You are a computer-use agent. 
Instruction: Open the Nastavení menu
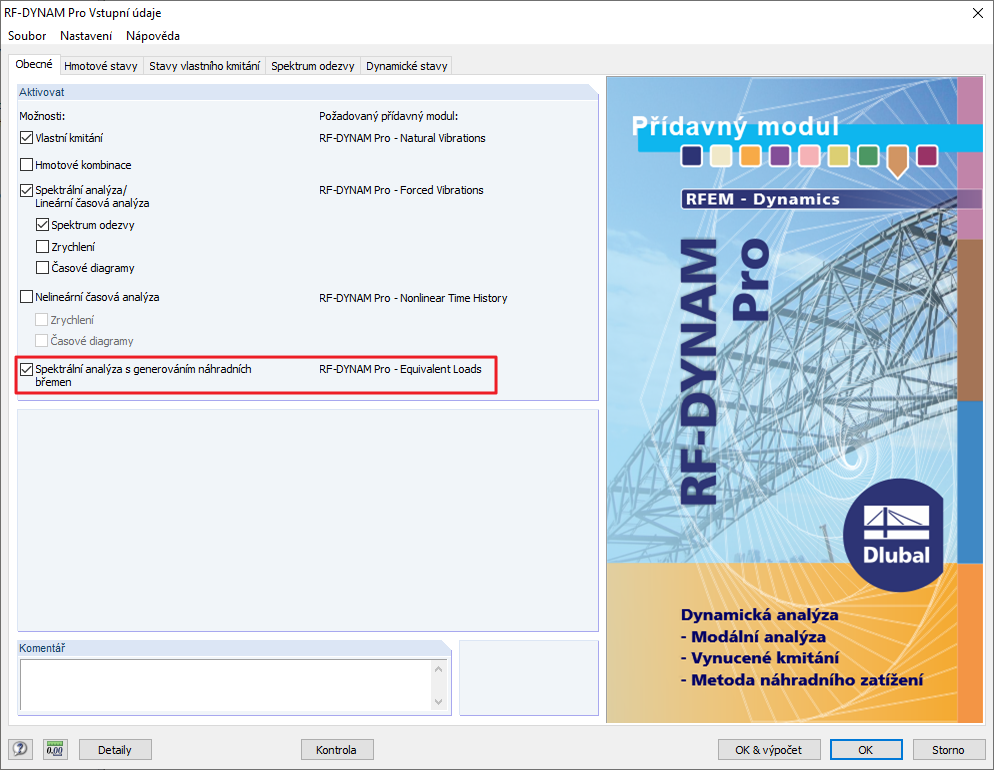pos(86,35)
